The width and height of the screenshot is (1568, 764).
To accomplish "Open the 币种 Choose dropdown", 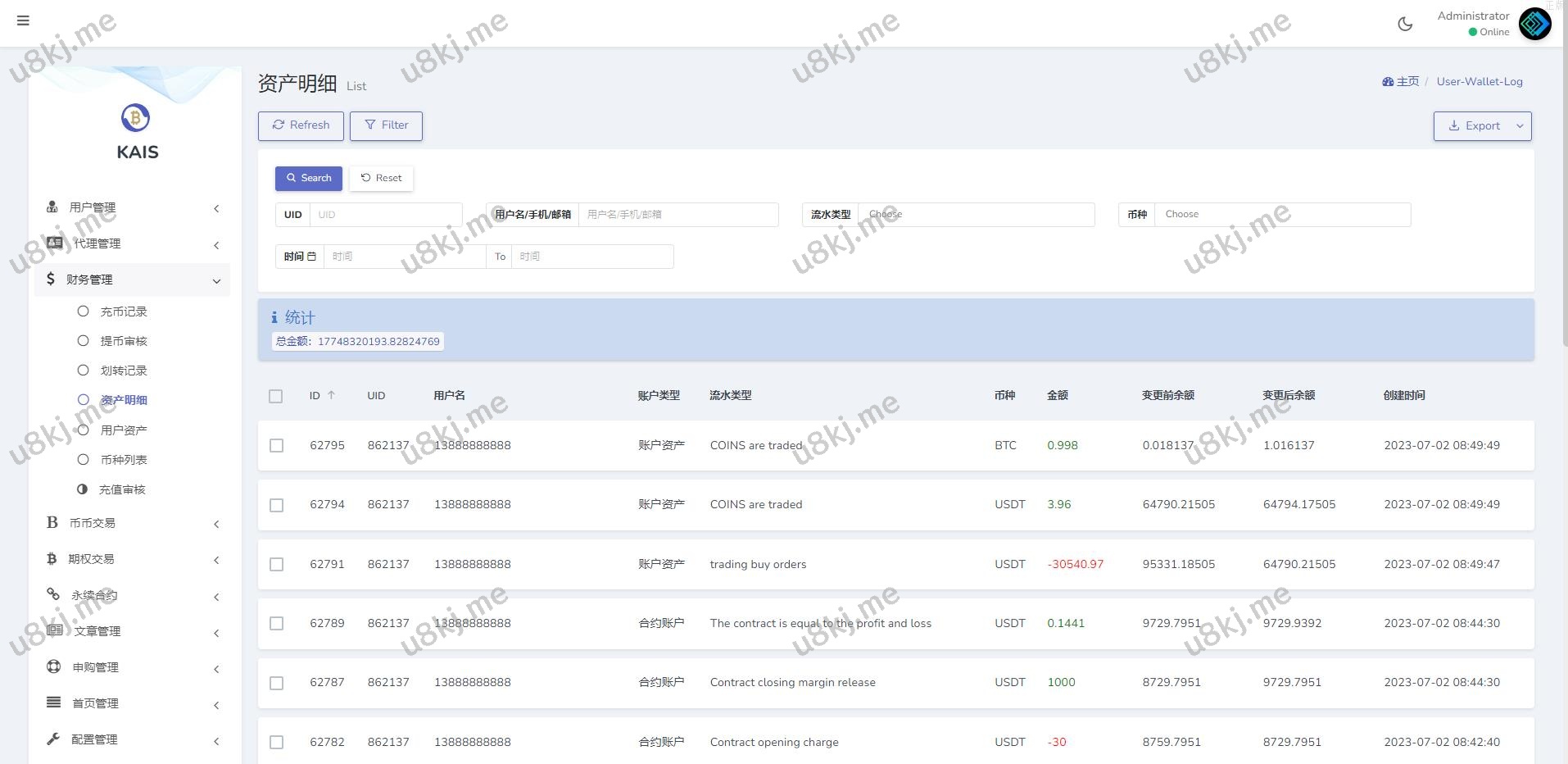I will pos(1281,215).
